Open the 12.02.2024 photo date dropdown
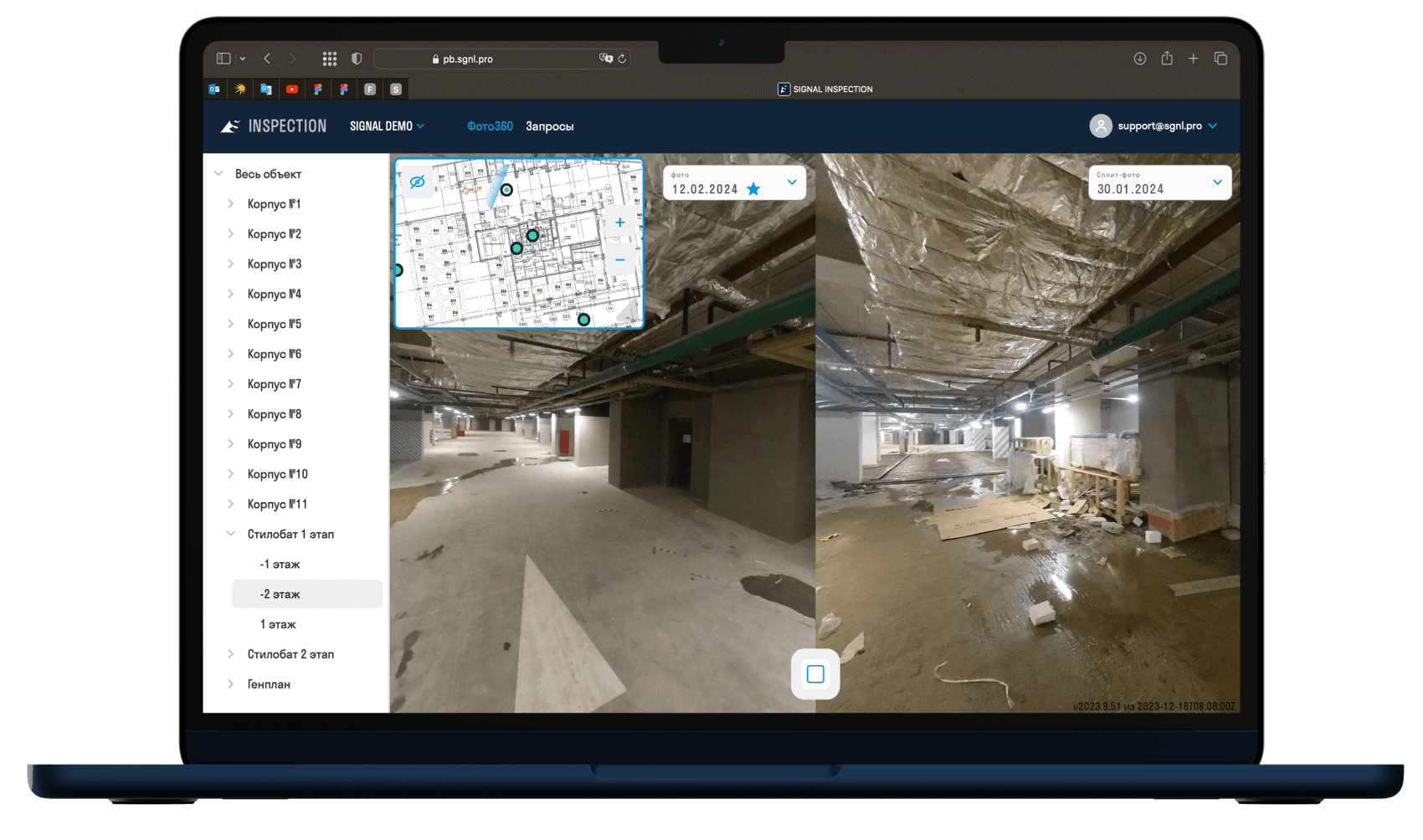 click(x=792, y=182)
